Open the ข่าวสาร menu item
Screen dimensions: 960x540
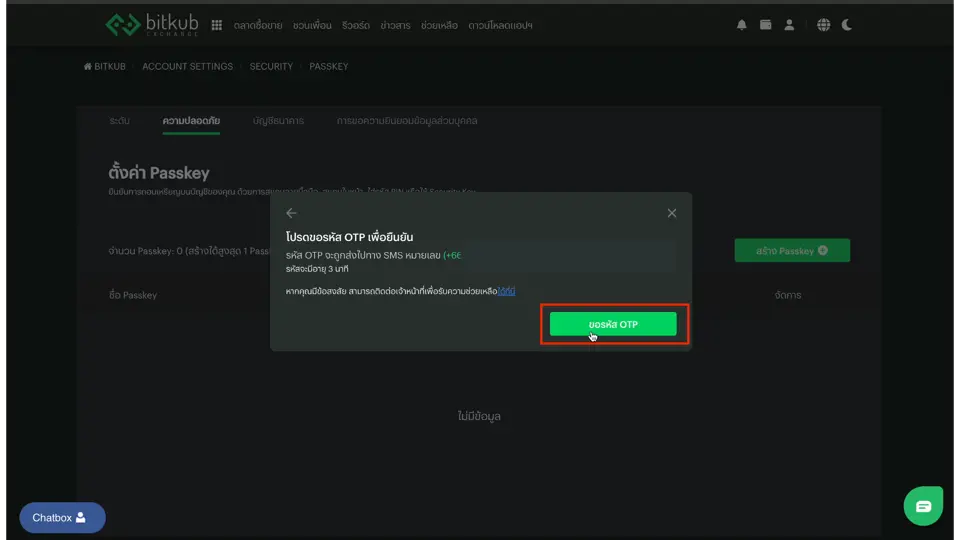pyautogui.click(x=394, y=25)
